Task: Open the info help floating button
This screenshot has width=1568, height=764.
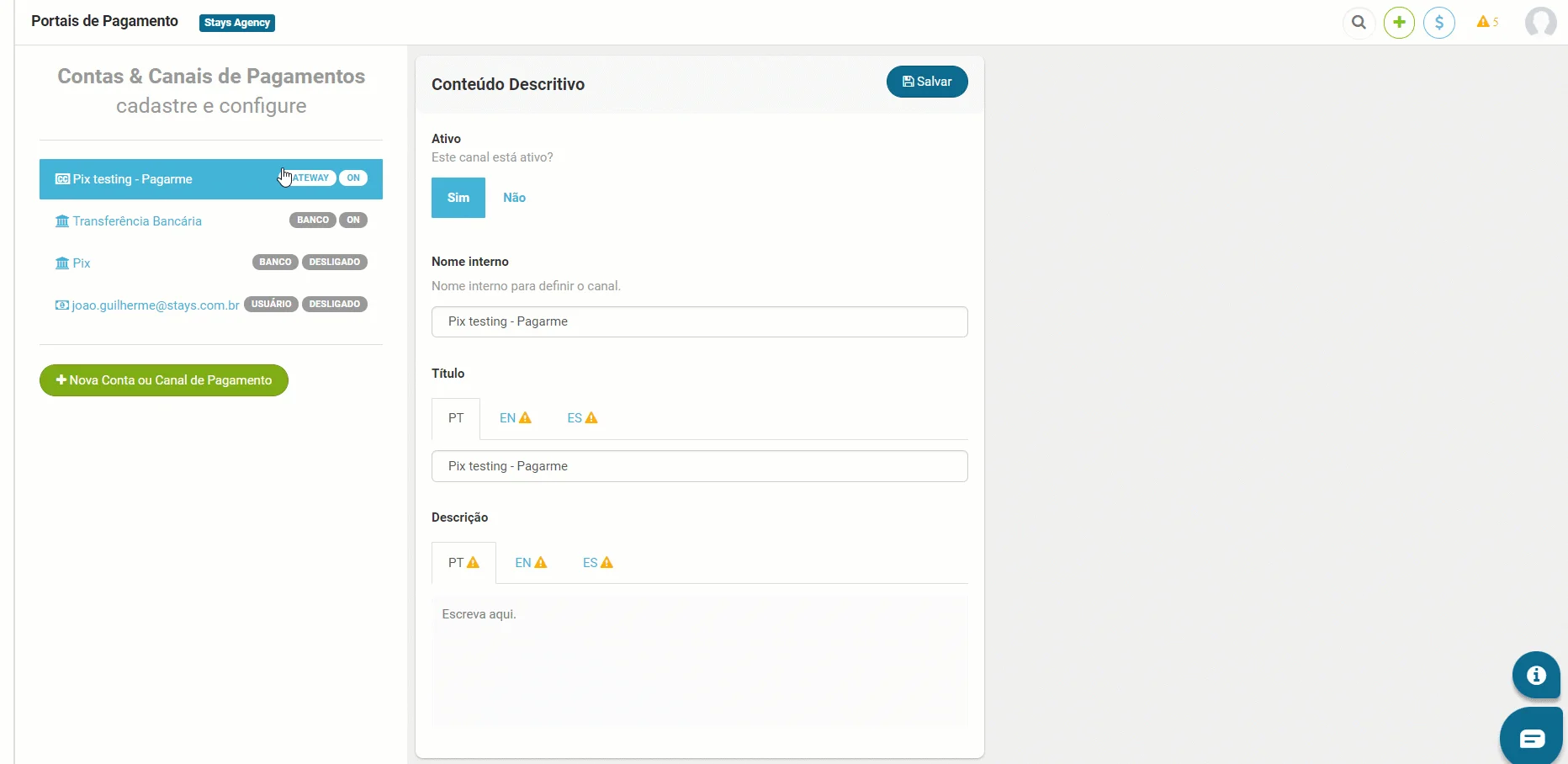Action: pos(1536,675)
